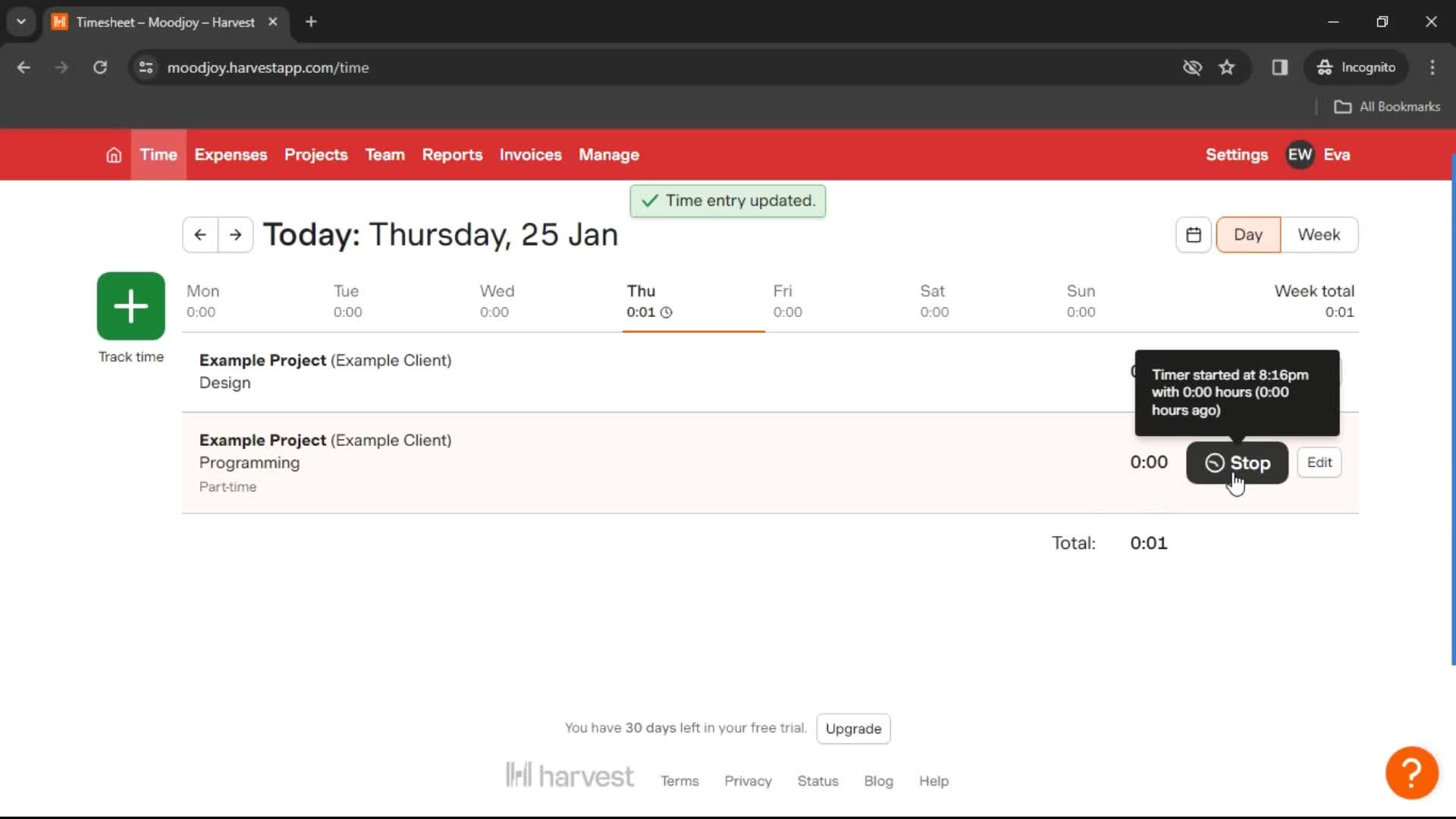
Task: Click the browser extensions icon
Action: (1280, 68)
